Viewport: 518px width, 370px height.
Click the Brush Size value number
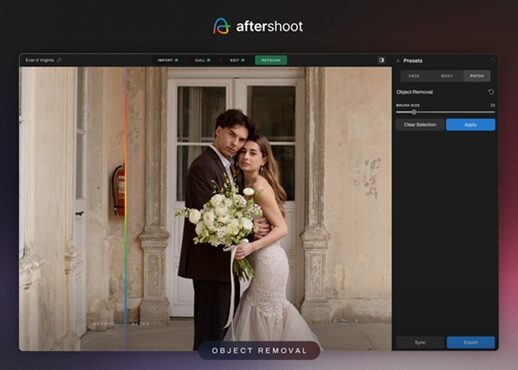[x=492, y=105]
